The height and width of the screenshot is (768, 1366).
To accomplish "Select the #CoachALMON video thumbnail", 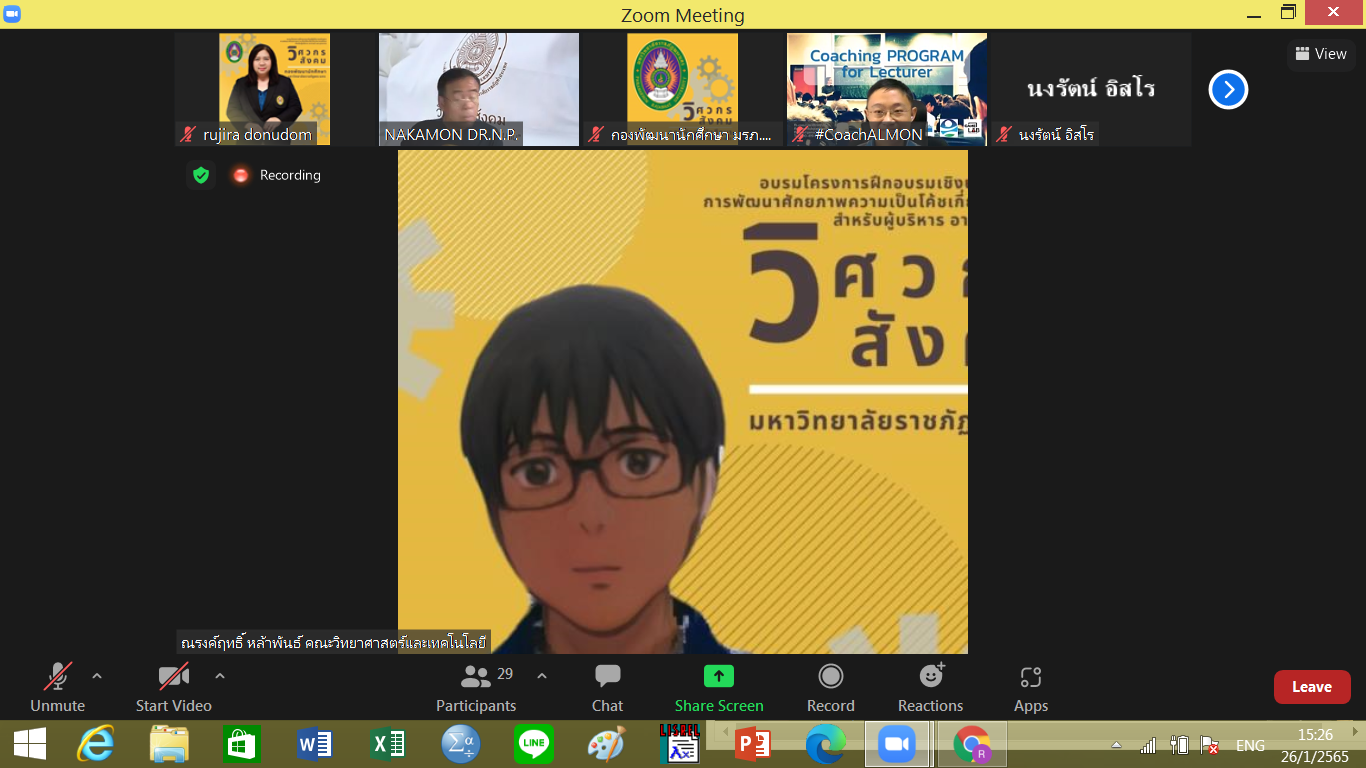I will [887, 90].
